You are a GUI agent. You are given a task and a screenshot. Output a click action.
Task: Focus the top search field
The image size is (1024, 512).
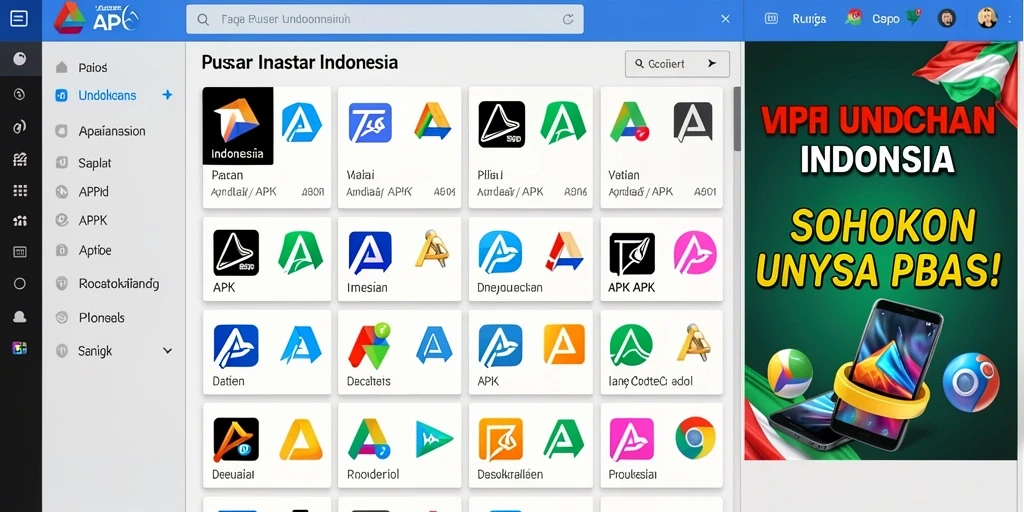[385, 20]
